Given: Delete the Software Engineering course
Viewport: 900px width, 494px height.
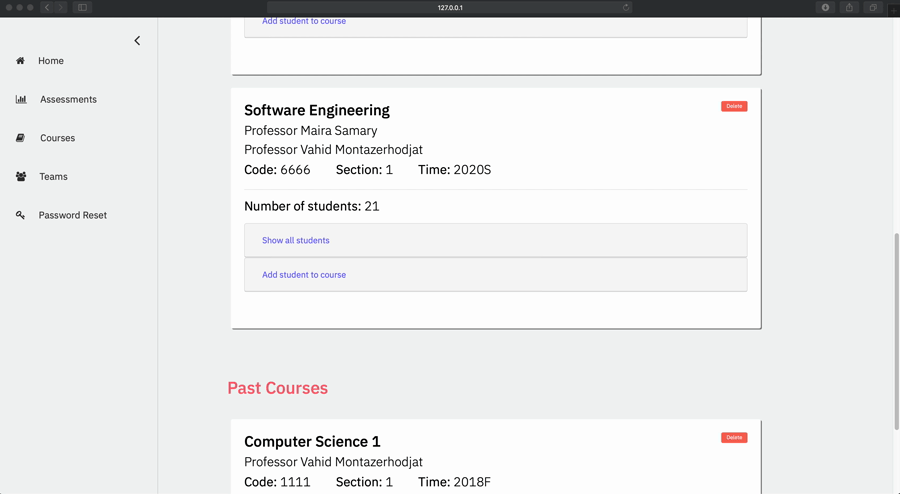Looking at the screenshot, I should (734, 106).
